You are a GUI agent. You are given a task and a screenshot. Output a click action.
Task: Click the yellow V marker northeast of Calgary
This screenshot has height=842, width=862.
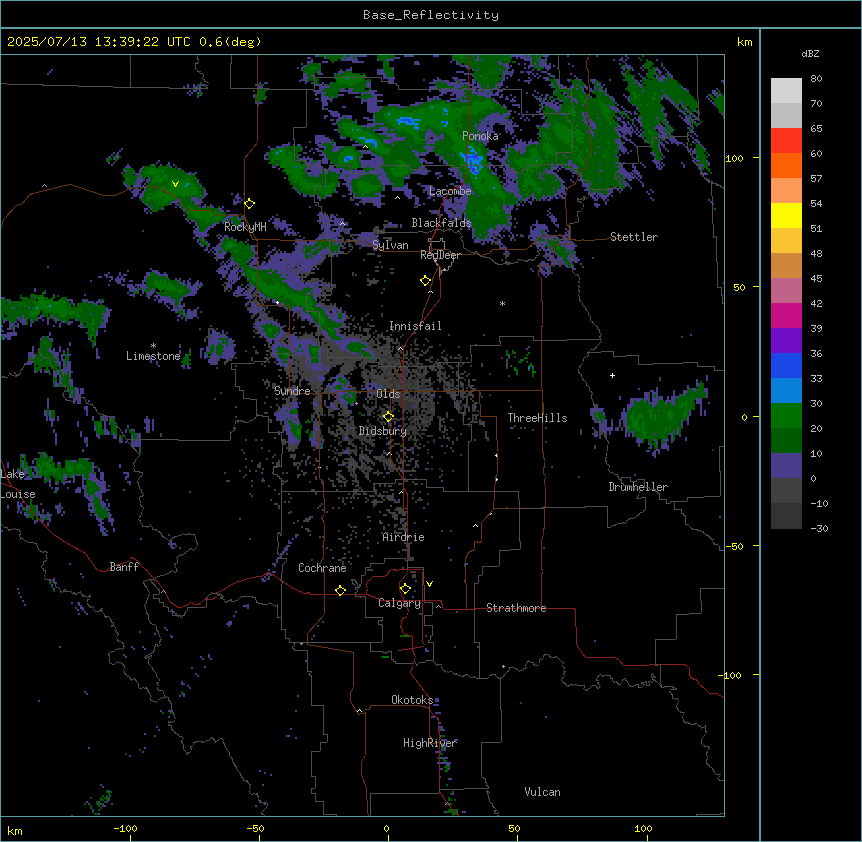429,584
